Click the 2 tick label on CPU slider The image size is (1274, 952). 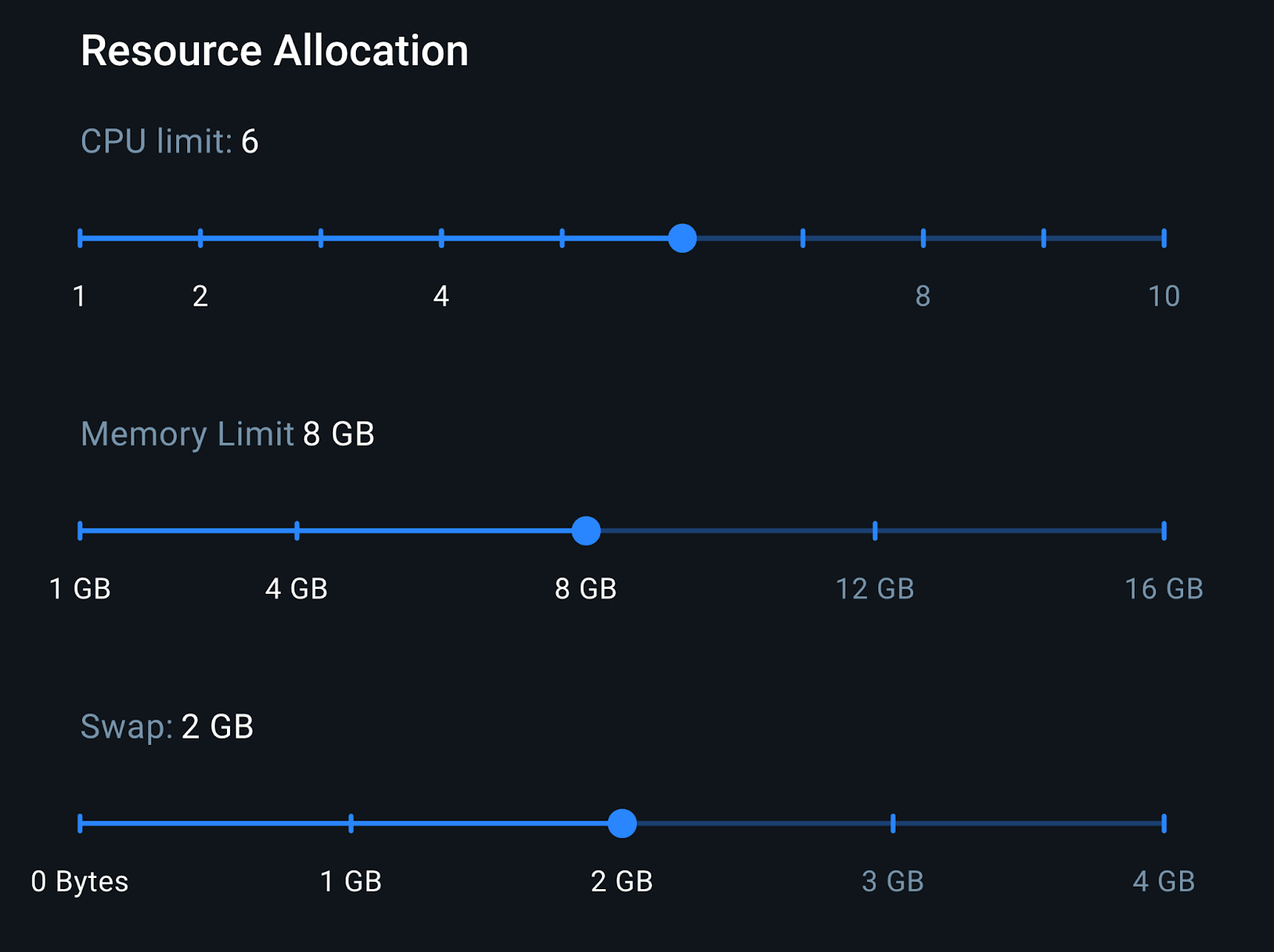click(200, 297)
